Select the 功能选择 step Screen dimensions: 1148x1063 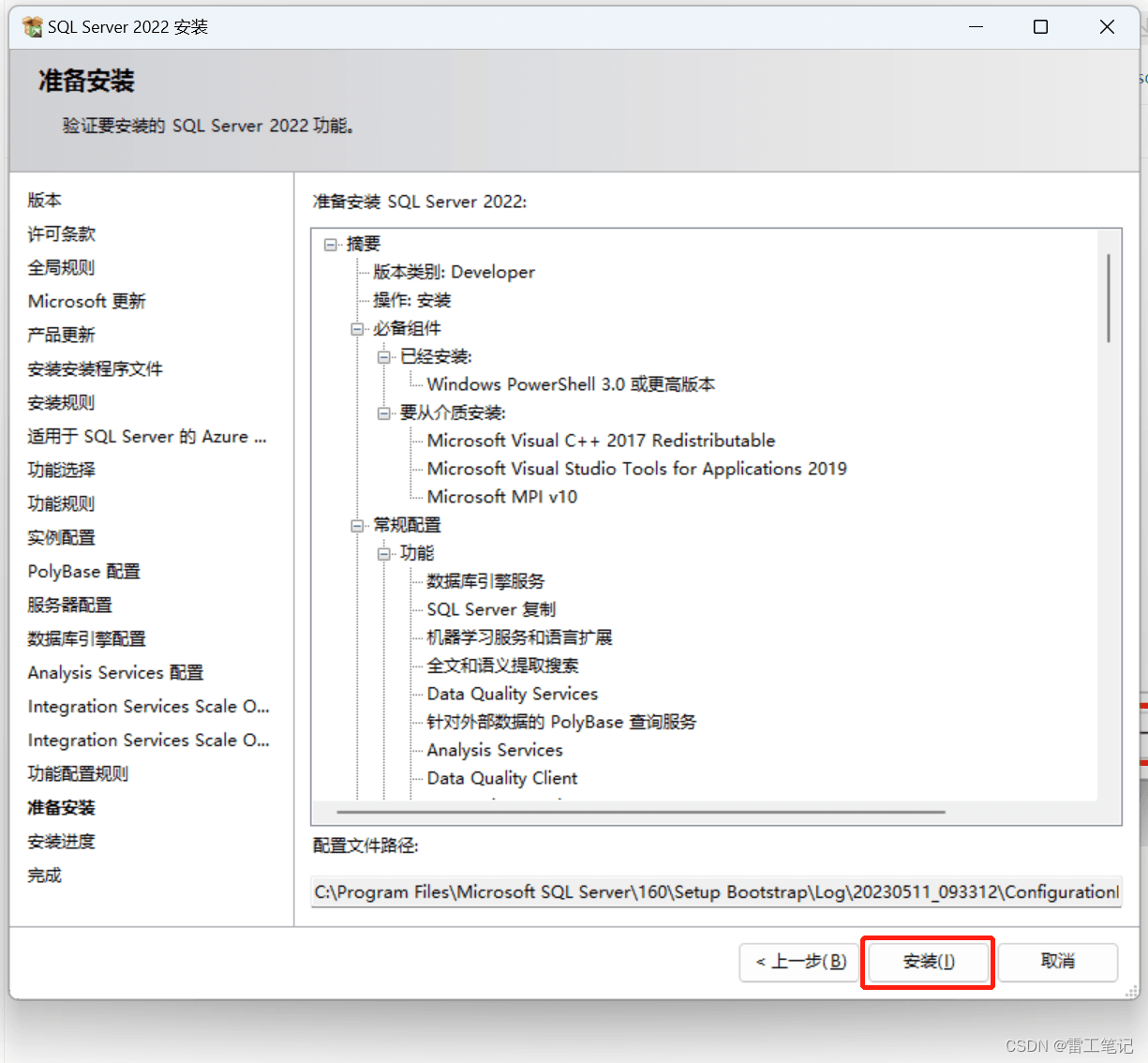tap(62, 470)
